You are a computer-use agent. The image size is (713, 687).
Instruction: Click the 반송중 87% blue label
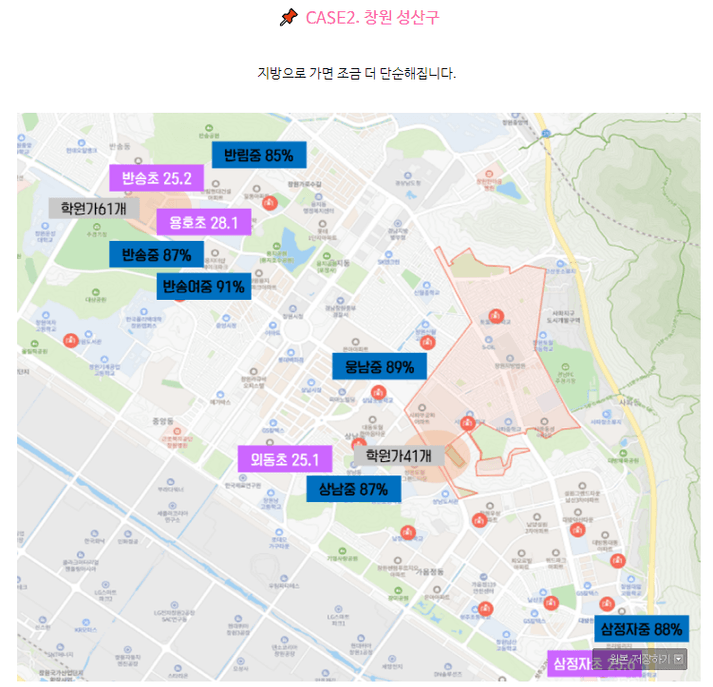(156, 254)
